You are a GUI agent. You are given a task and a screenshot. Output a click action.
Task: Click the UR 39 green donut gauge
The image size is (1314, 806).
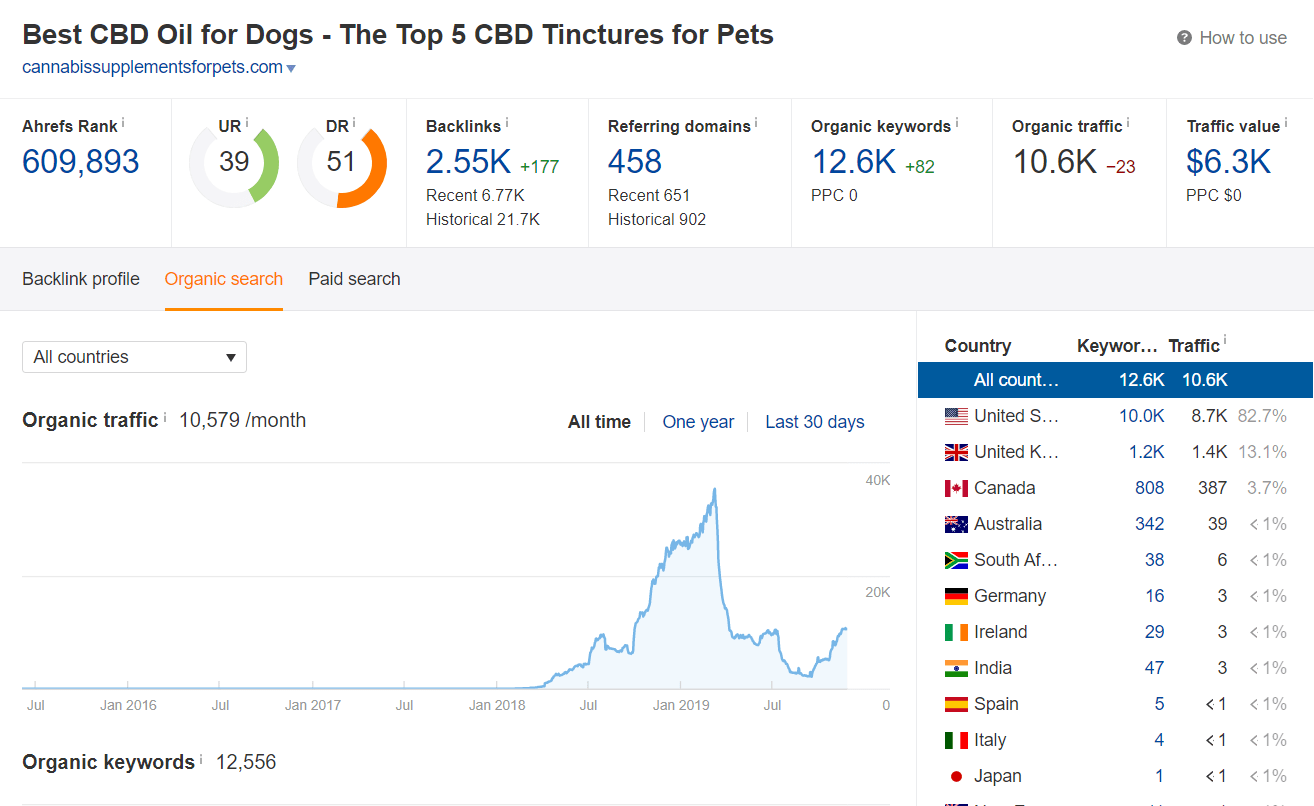point(234,162)
